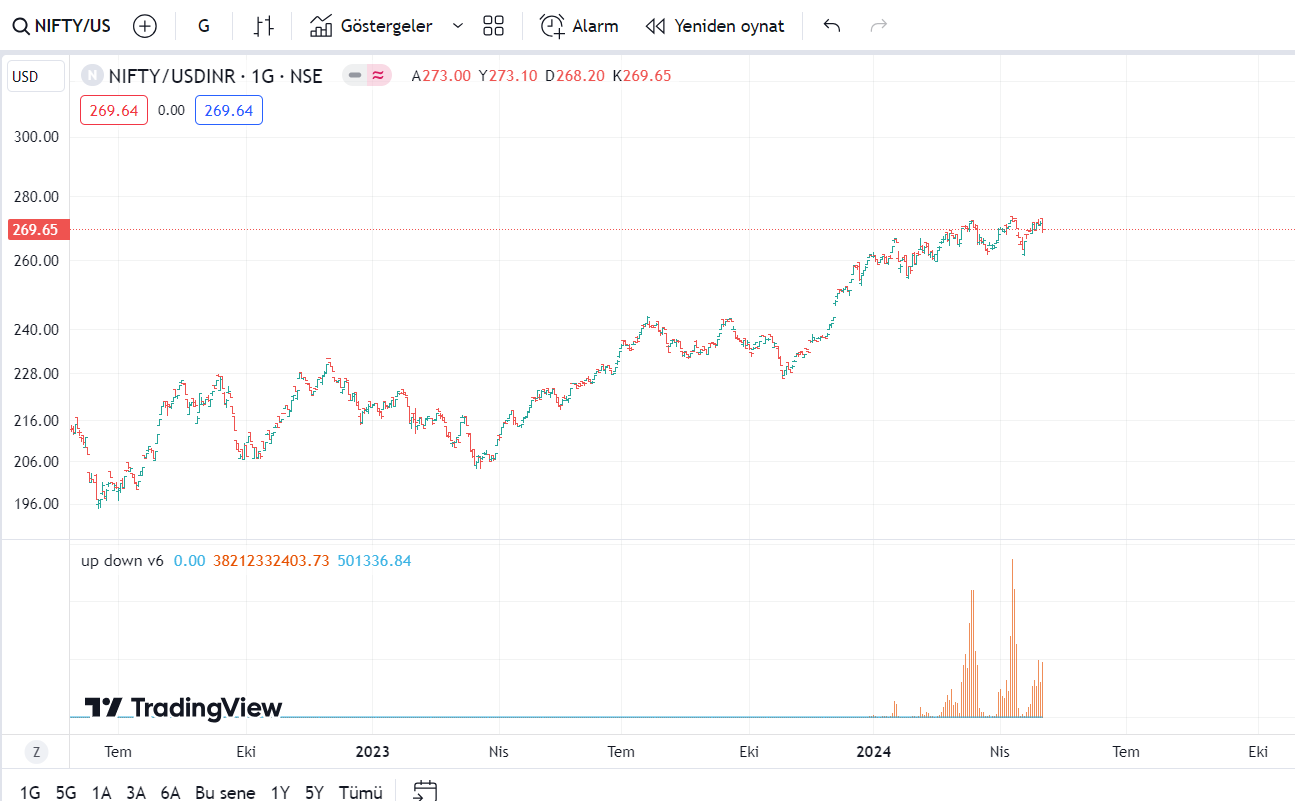Click the red 269.64 sell price button
This screenshot has width=1295, height=801.
114,110
